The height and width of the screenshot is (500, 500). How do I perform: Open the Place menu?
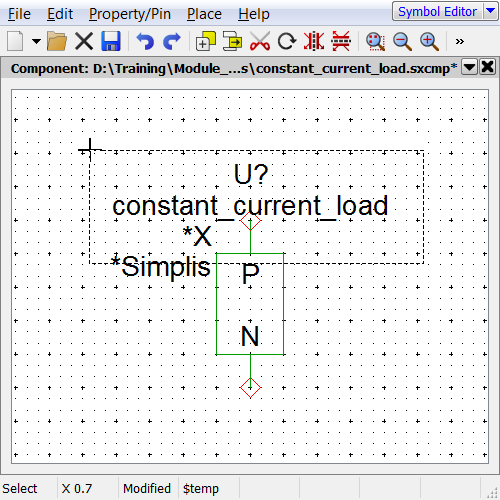(204, 14)
